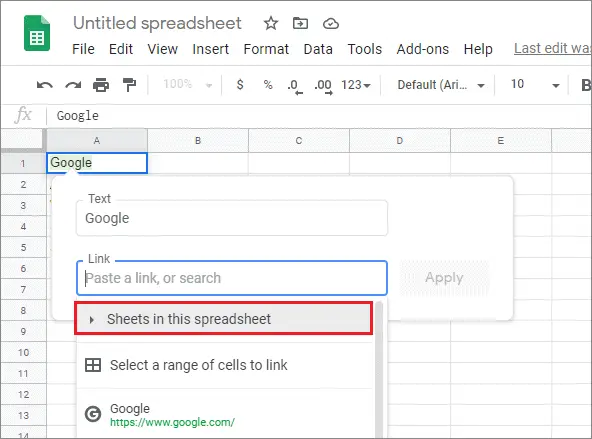The image size is (592, 439).
Task: Select row 12 header
Action: [23, 394]
